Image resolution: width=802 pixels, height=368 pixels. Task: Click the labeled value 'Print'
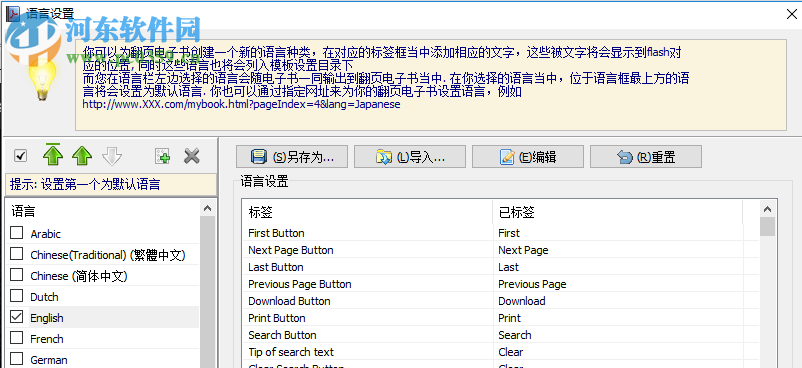pyautogui.click(x=509, y=318)
